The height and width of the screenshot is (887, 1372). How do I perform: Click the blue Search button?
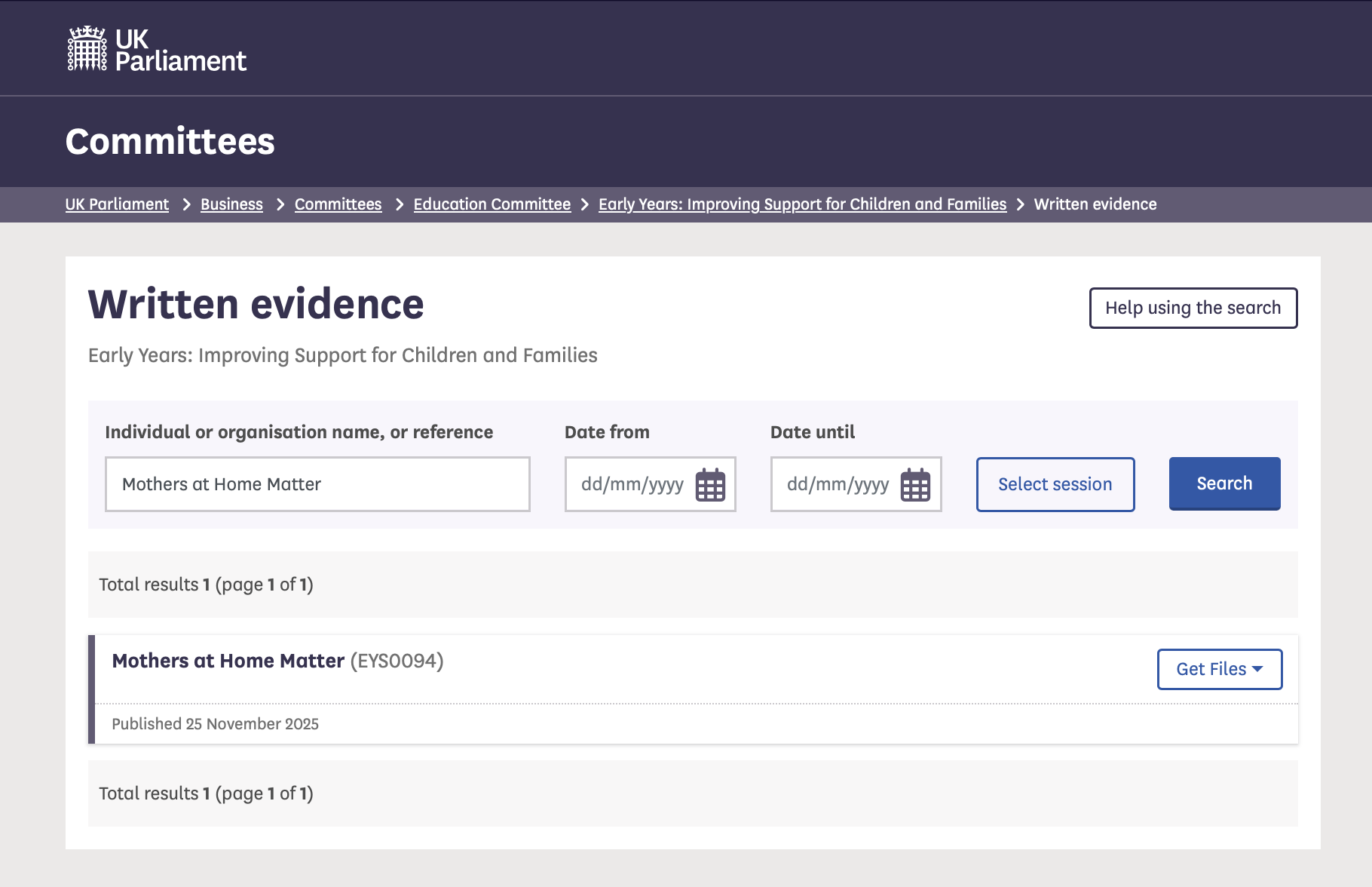1224,483
